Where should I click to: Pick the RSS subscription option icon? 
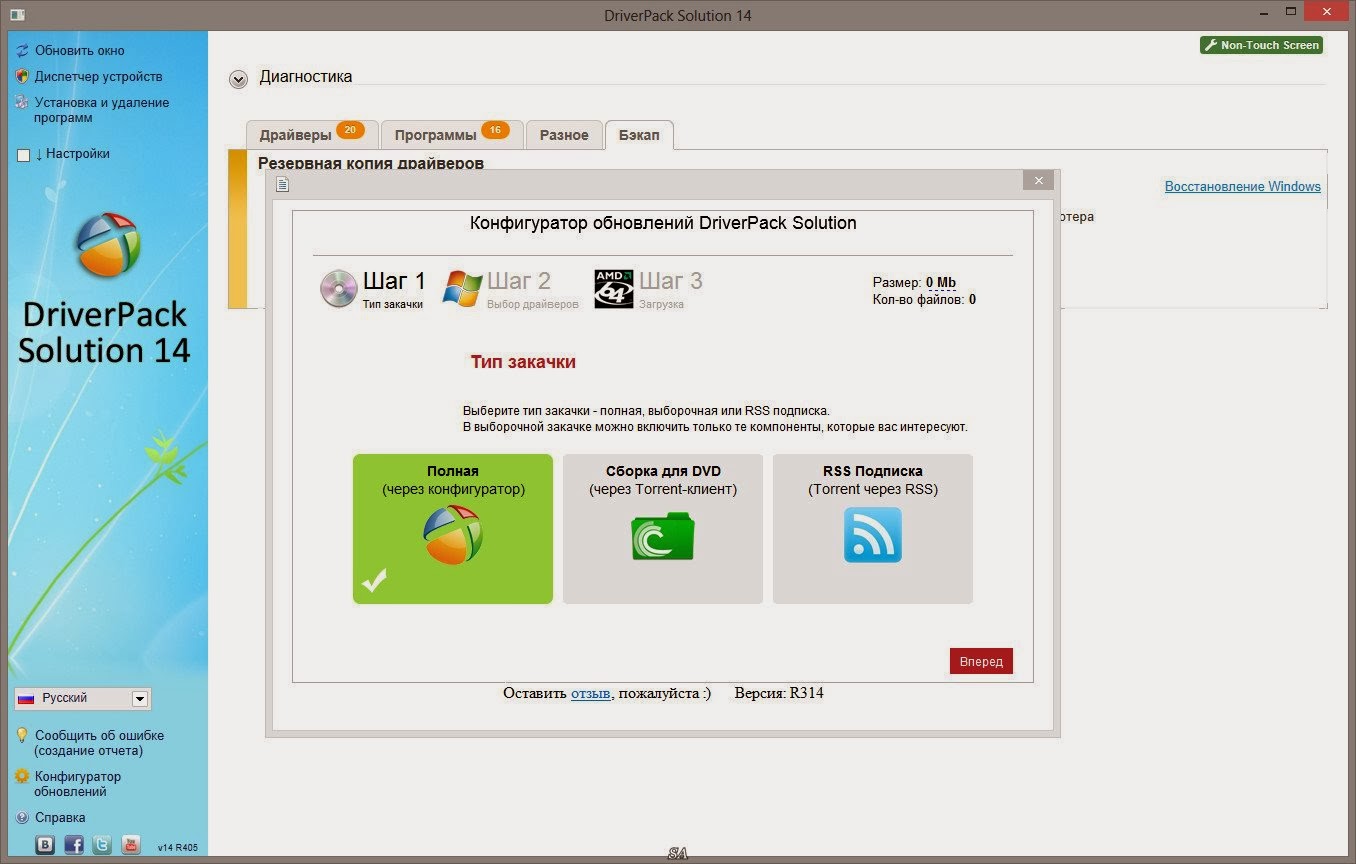tap(871, 536)
